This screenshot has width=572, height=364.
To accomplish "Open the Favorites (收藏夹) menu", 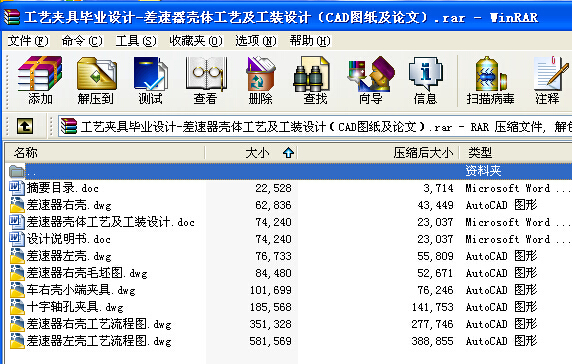I will coord(196,41).
